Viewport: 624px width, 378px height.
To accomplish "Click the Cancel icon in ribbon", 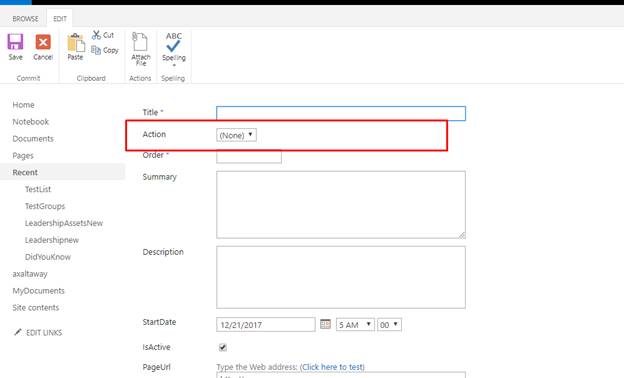I will [43, 42].
